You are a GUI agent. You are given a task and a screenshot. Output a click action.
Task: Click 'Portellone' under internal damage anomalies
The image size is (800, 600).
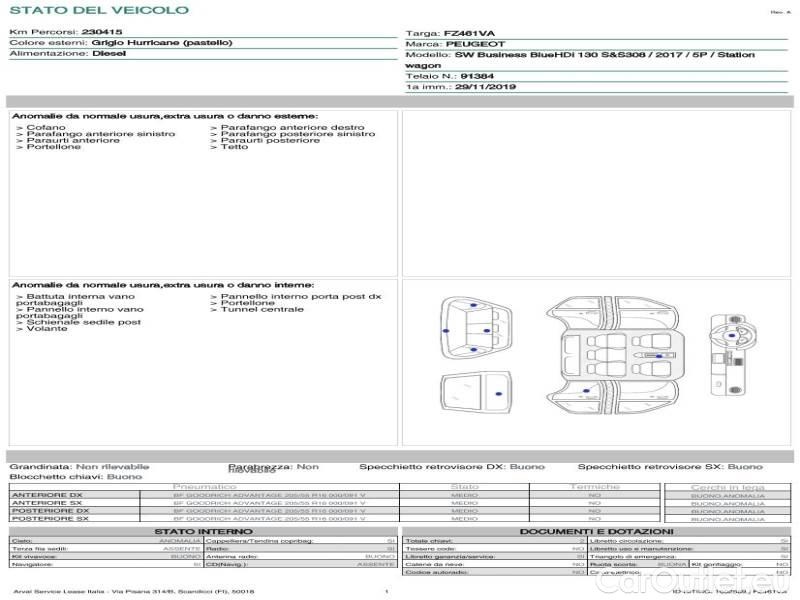[x=242, y=303]
